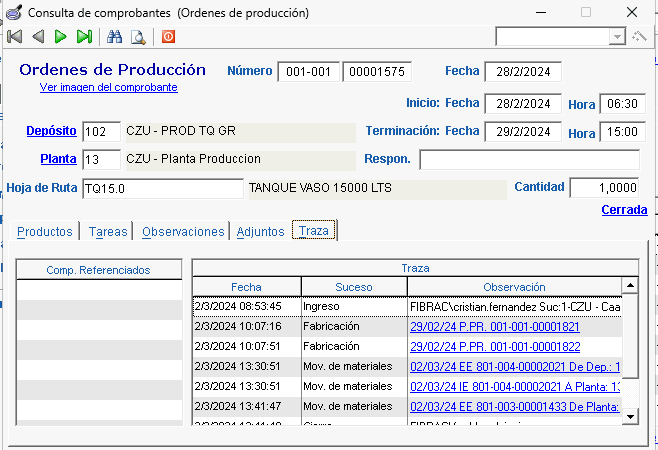658x450 pixels.
Task: Go to previous record arrow
Action: (38, 37)
